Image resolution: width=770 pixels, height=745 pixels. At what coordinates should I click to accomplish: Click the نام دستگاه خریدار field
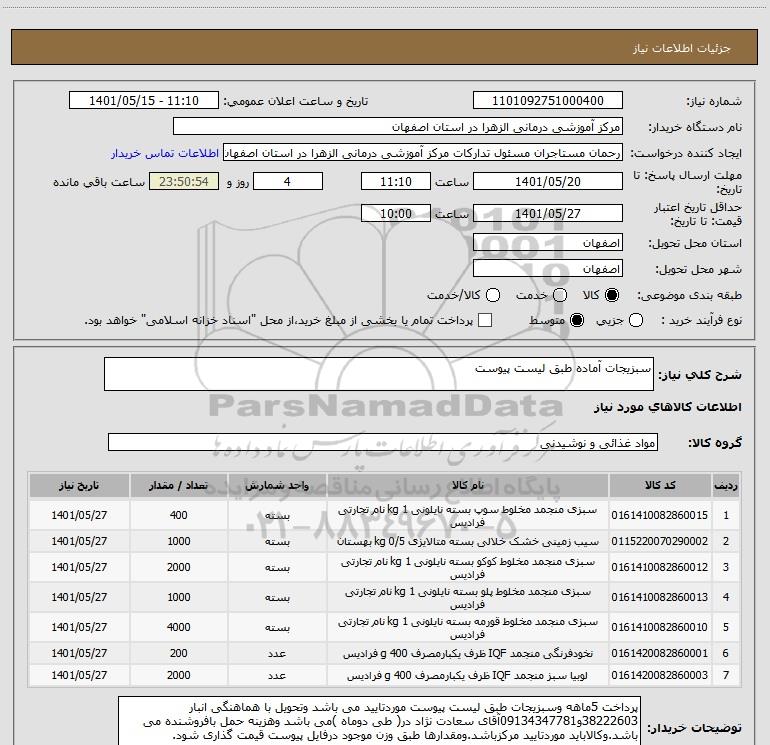point(398,127)
